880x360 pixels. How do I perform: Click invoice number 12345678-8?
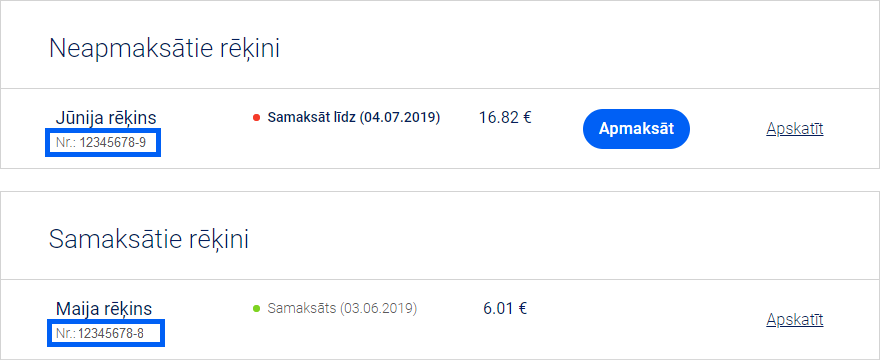click(x=111, y=334)
